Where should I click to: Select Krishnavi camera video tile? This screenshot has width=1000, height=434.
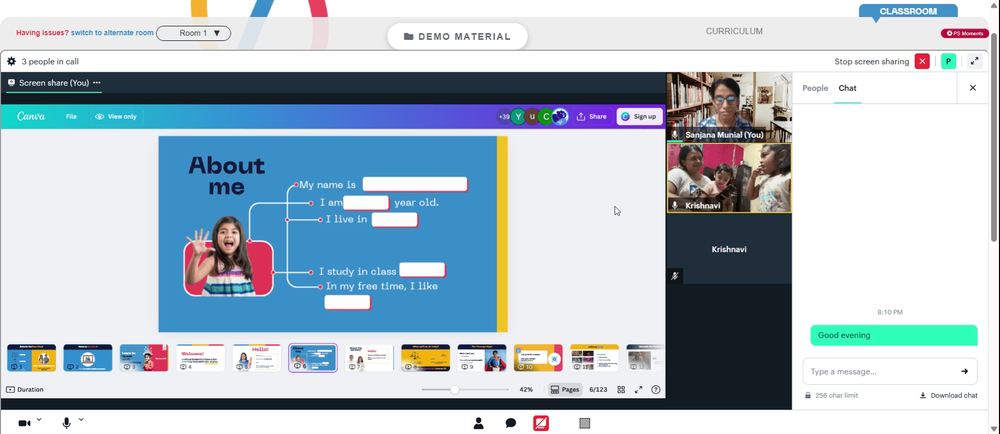pyautogui.click(x=729, y=178)
